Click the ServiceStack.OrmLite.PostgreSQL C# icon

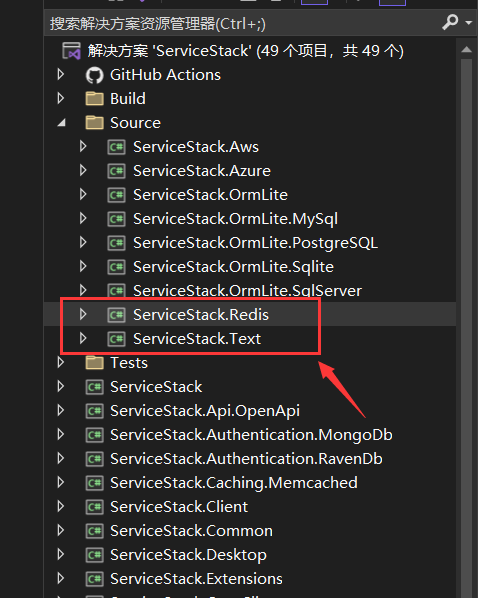pos(116,243)
